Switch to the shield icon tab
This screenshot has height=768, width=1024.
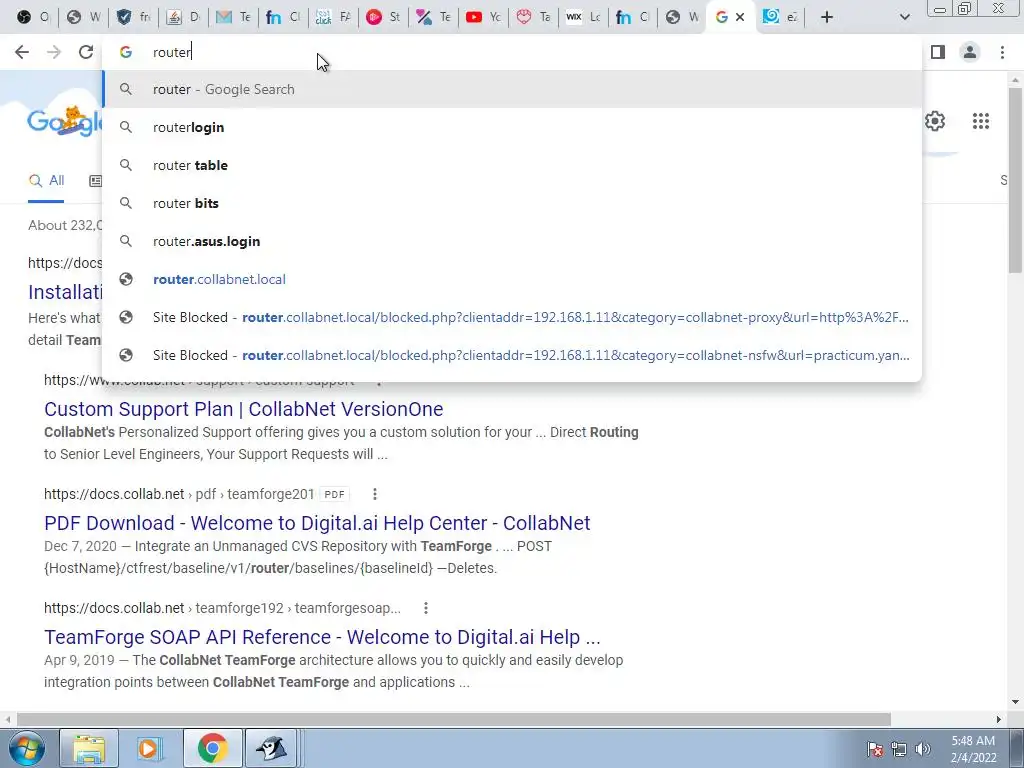(x=133, y=17)
